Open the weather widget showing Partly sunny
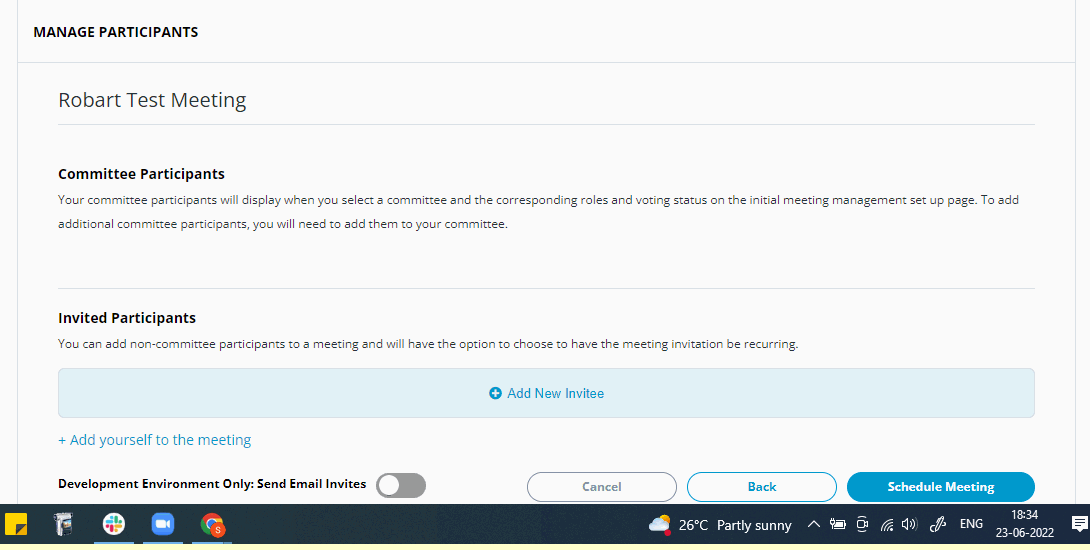The height and width of the screenshot is (550, 1090). (x=719, y=525)
